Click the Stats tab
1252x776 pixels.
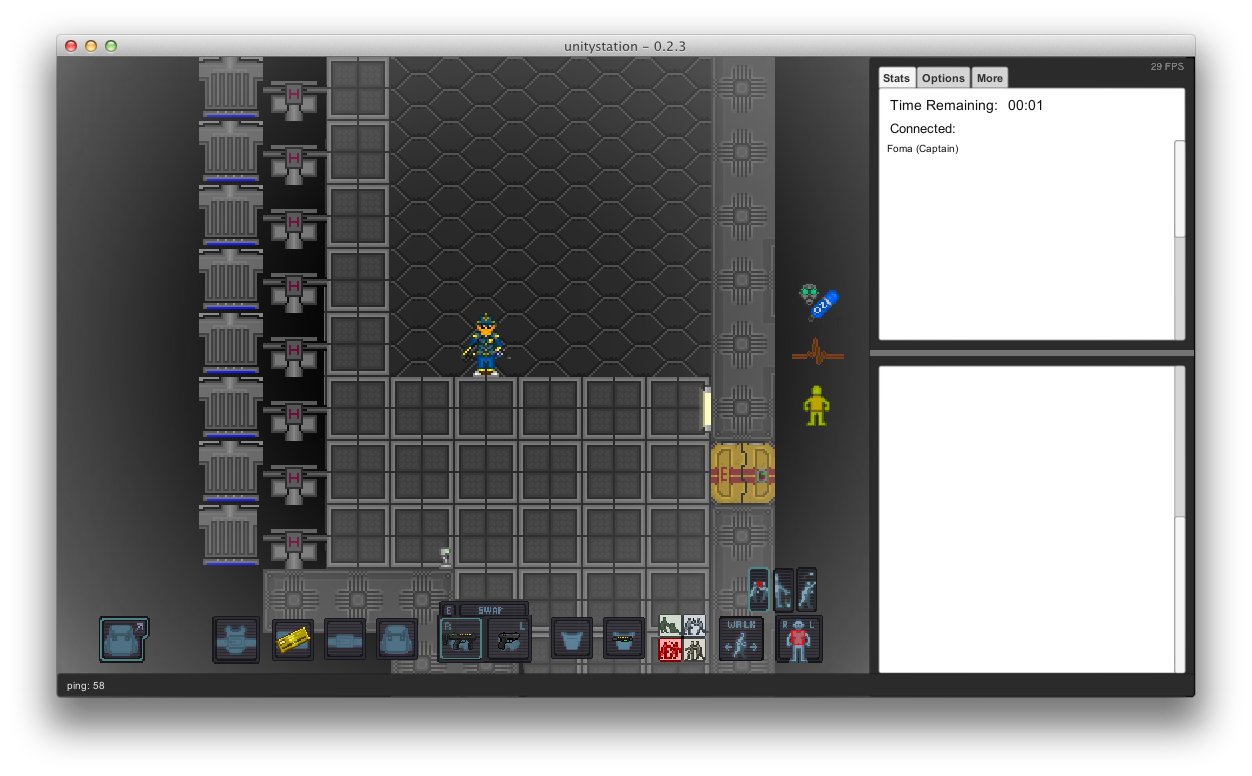tap(896, 77)
